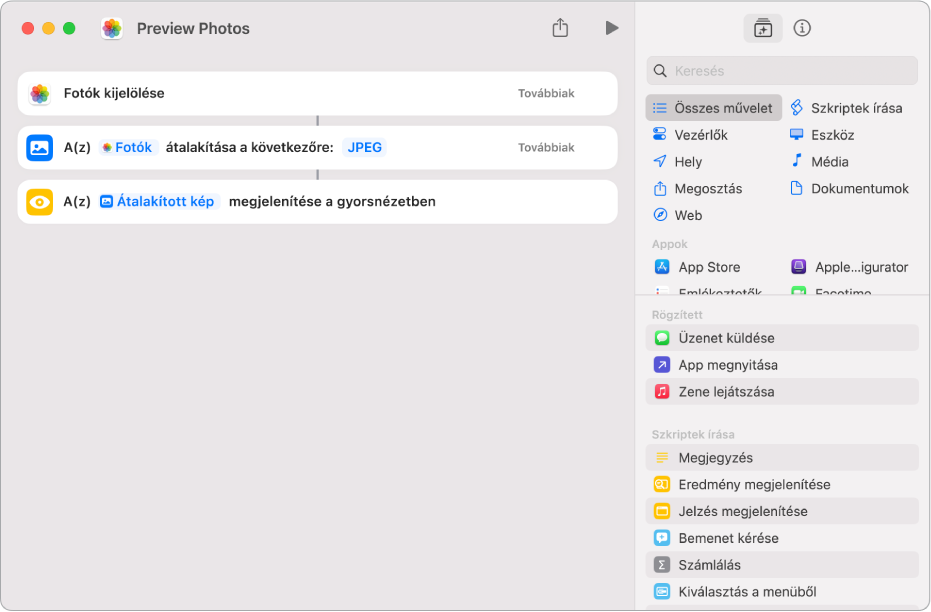This screenshot has width=931, height=612.
Task: Click the Átalakított kép variable token
Action: pos(158,201)
